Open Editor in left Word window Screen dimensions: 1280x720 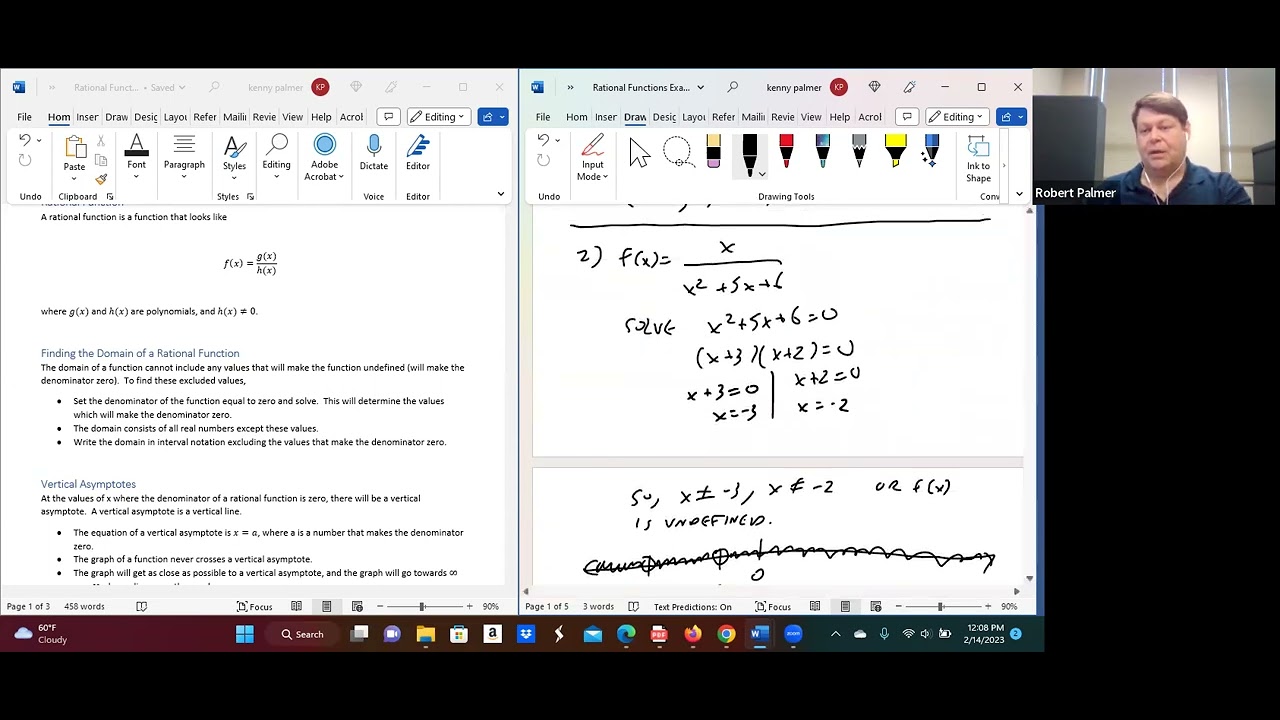coord(418,154)
